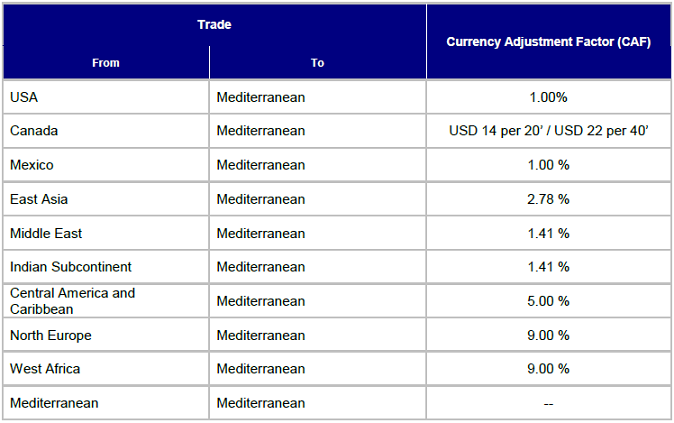Click the Canada row origin cell
The height and width of the screenshot is (423, 674).
click(x=106, y=131)
